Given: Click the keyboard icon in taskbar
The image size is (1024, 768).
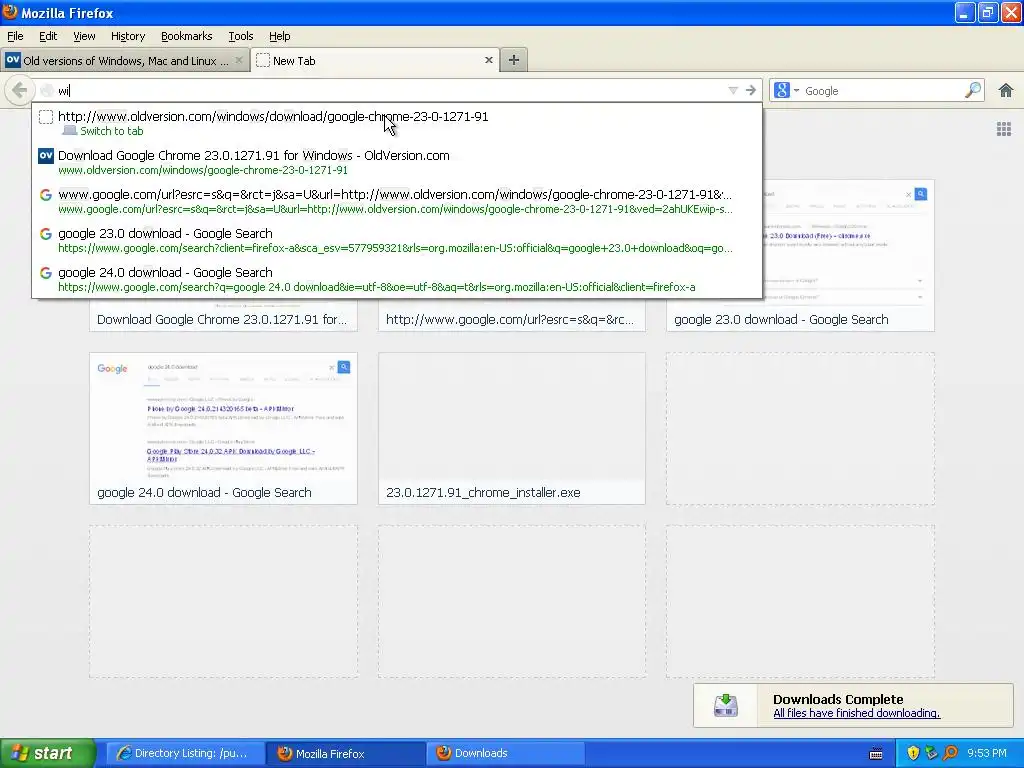Looking at the screenshot, I should coord(876,754).
